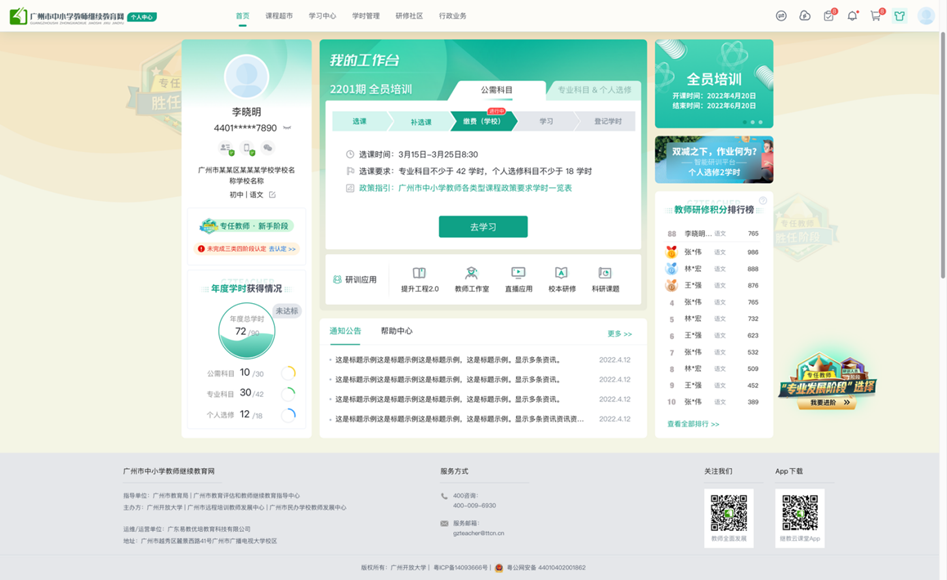Click the 去学习 button

[x=483, y=227]
